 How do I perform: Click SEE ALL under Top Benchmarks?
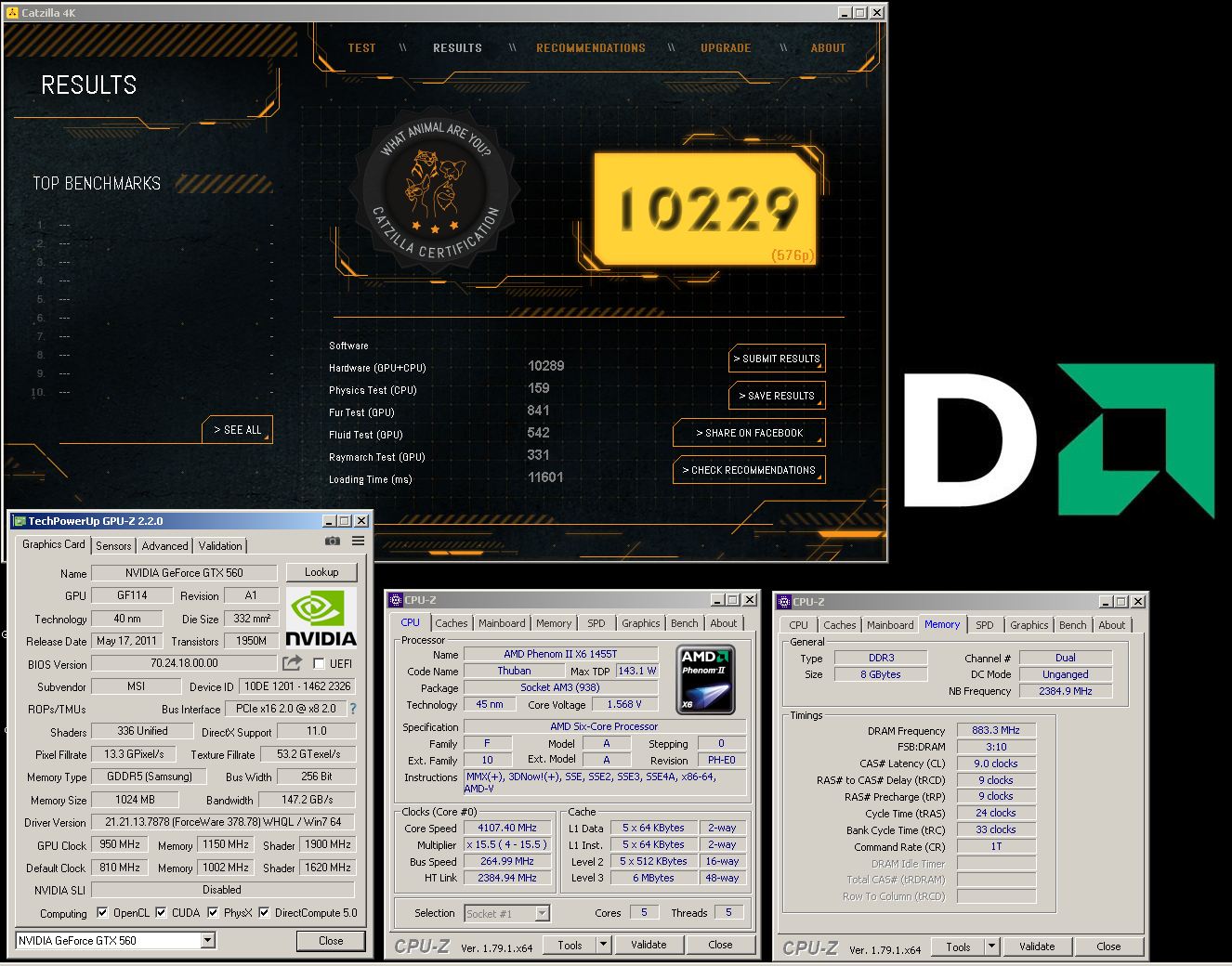(x=238, y=429)
